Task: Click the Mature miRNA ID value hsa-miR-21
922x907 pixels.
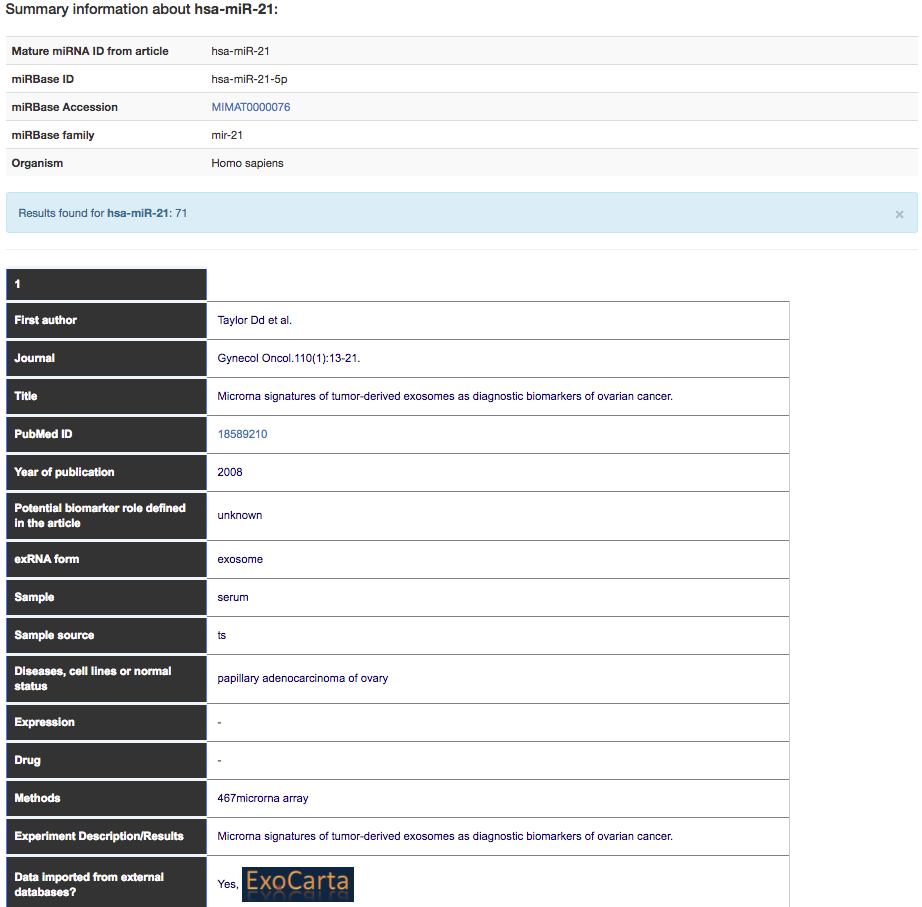Action: point(240,51)
